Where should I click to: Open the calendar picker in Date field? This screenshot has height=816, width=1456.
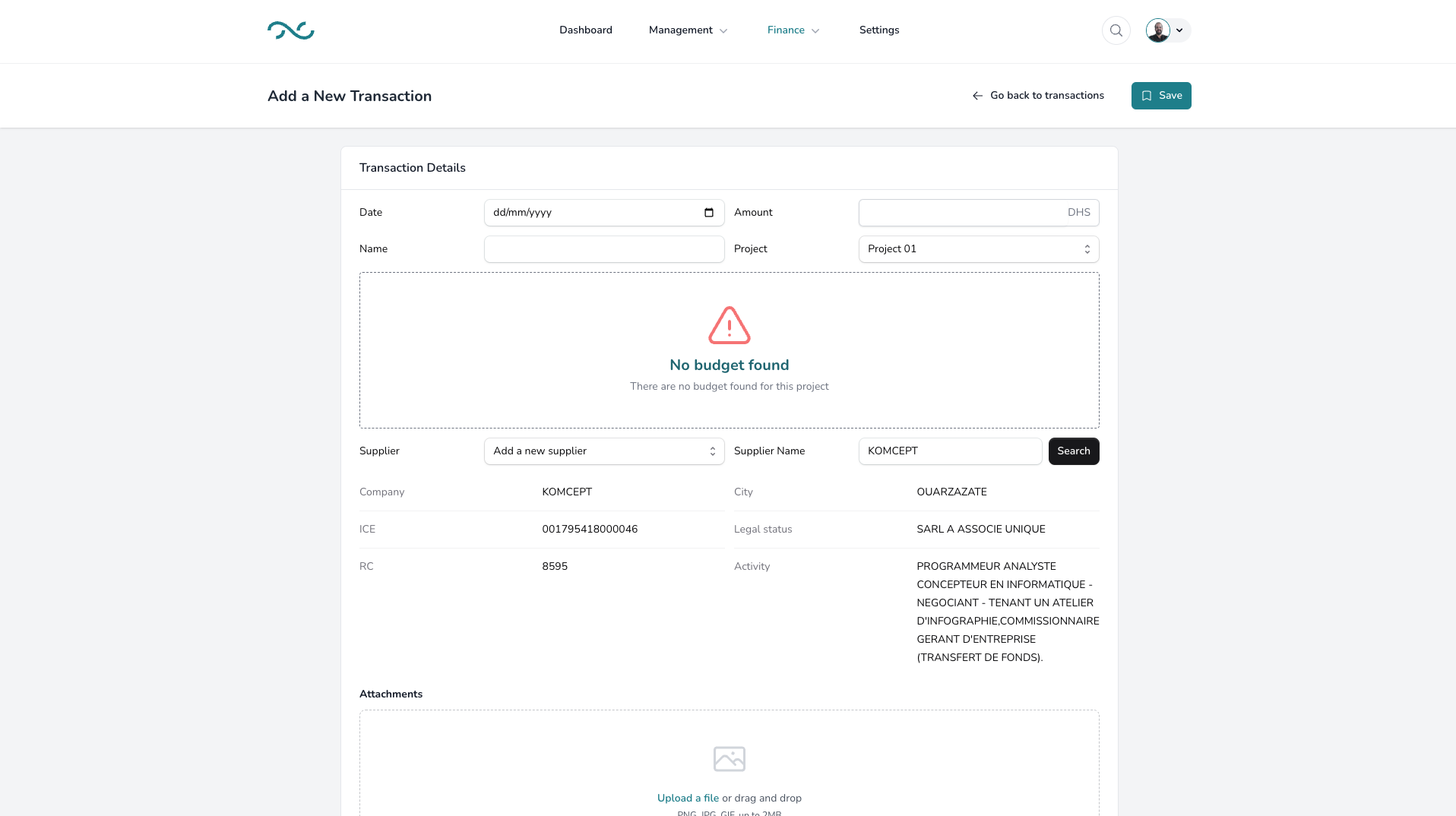[708, 213]
